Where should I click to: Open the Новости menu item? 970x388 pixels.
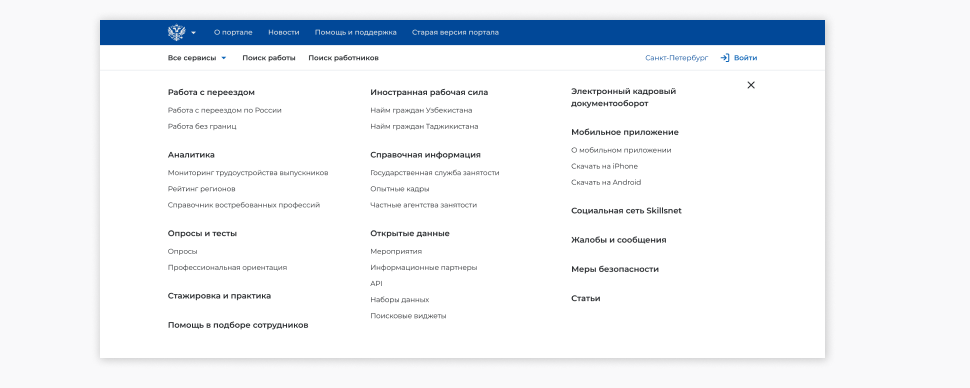(284, 32)
